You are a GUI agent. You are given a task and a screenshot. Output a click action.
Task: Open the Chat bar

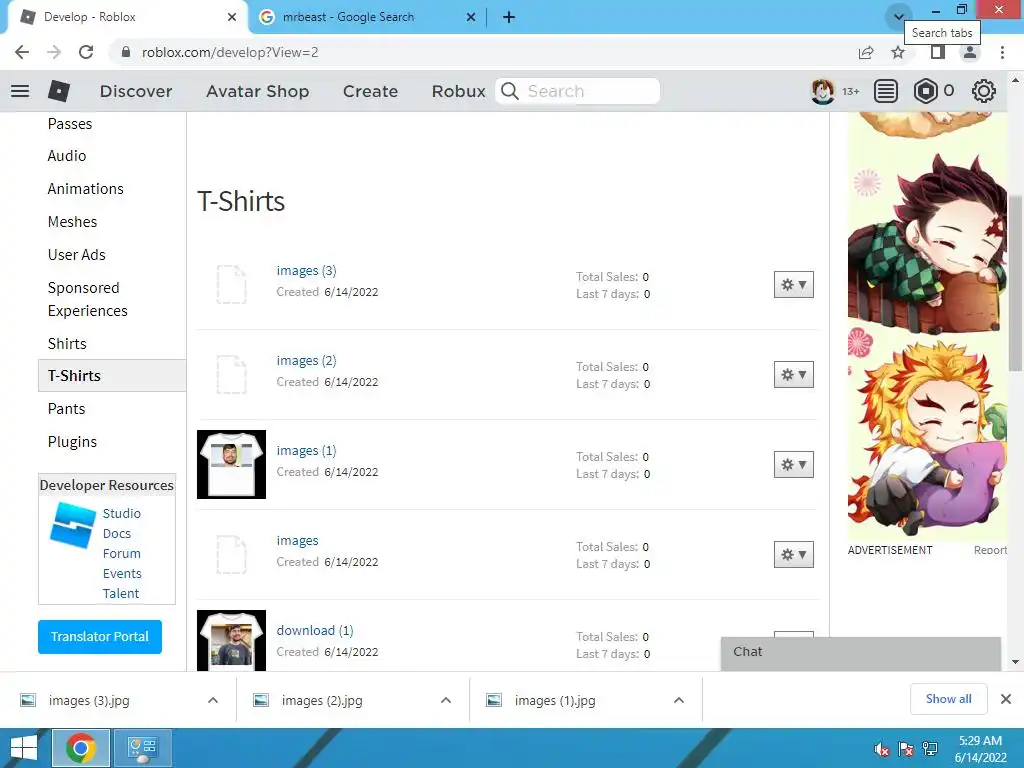[x=861, y=653]
